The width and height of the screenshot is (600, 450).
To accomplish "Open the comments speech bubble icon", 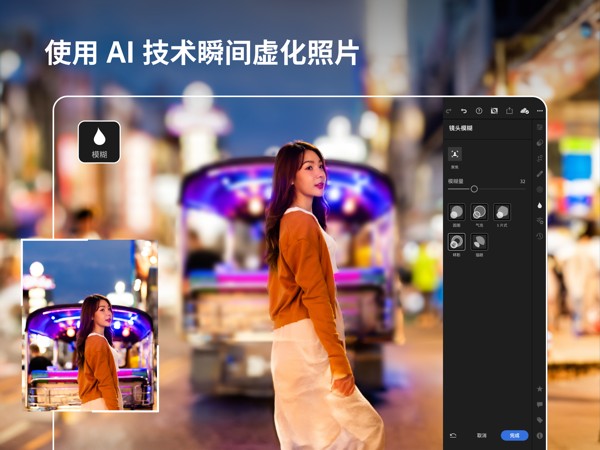I will pos(540,404).
